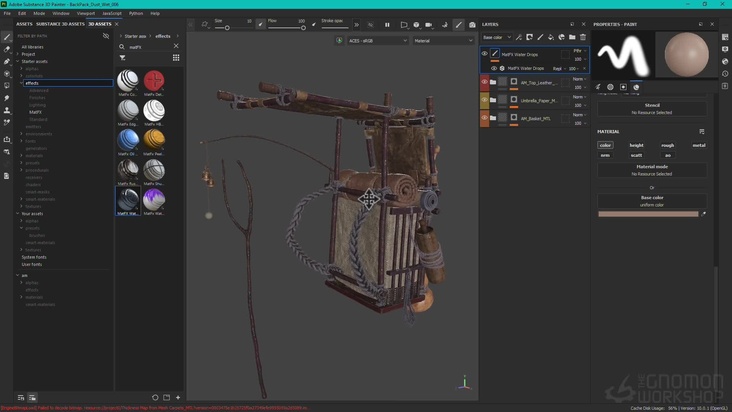Click add fill layer bucket icon
Screen dimensions: 732x412
[x=551, y=37]
